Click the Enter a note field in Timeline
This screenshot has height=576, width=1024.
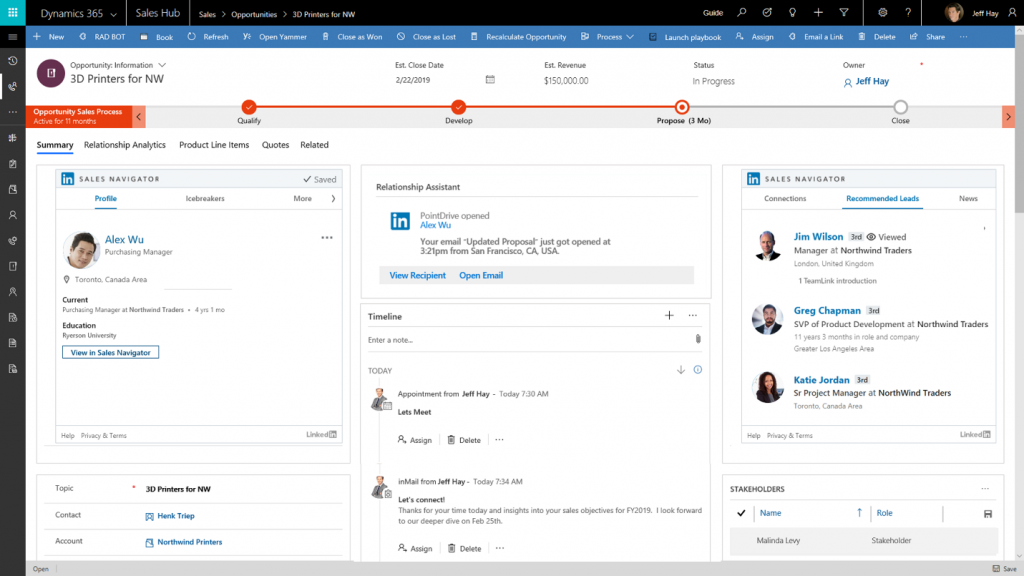420,338
